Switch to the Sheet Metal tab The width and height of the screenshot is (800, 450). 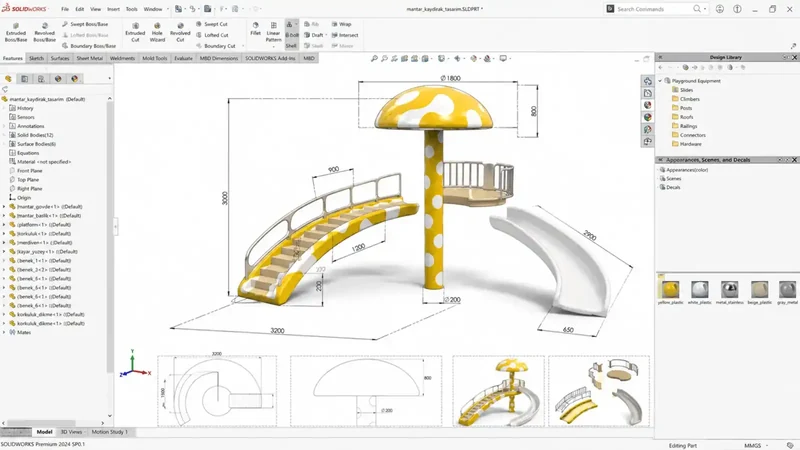point(90,58)
